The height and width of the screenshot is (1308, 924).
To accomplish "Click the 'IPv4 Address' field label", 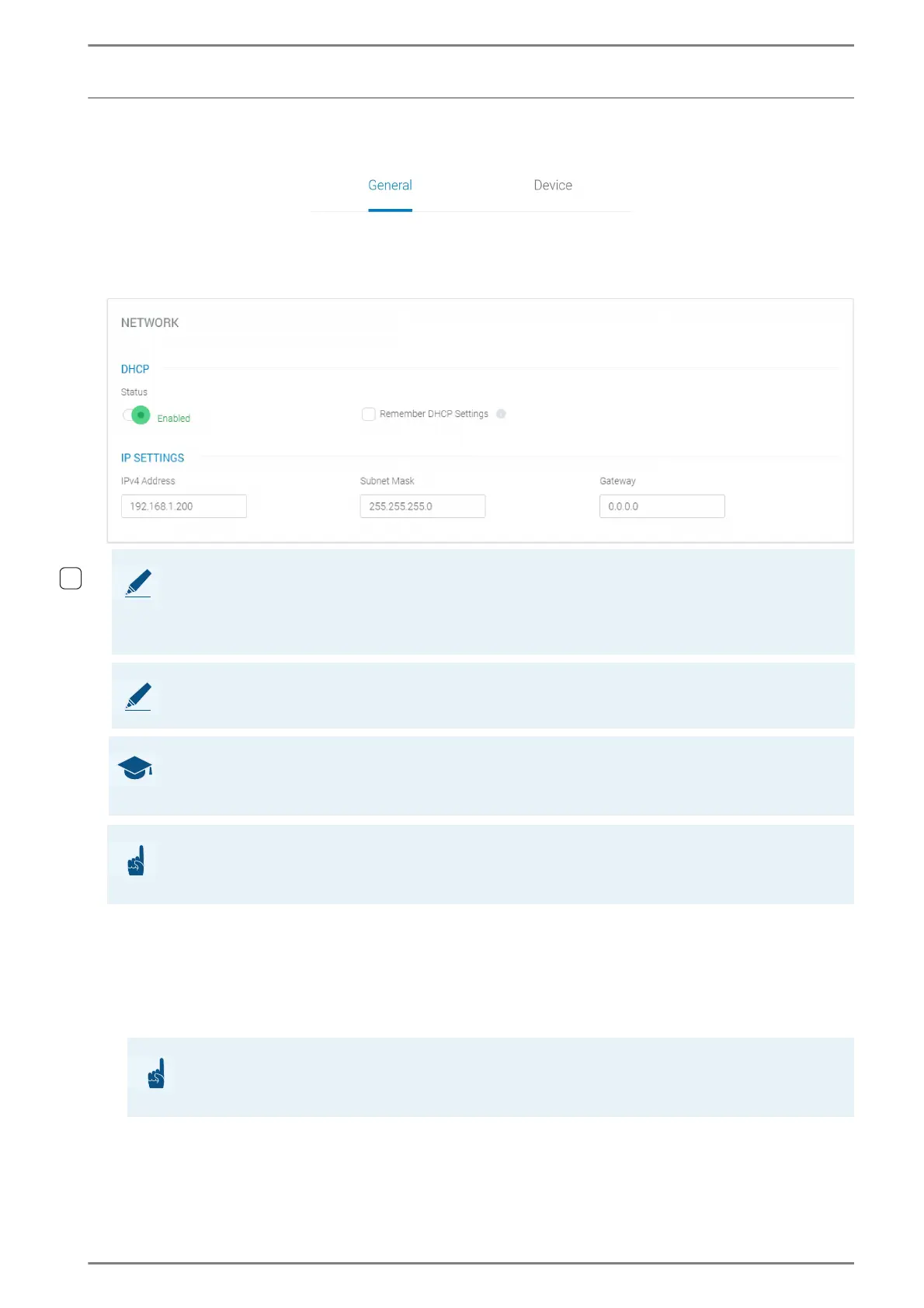I will click(148, 482).
